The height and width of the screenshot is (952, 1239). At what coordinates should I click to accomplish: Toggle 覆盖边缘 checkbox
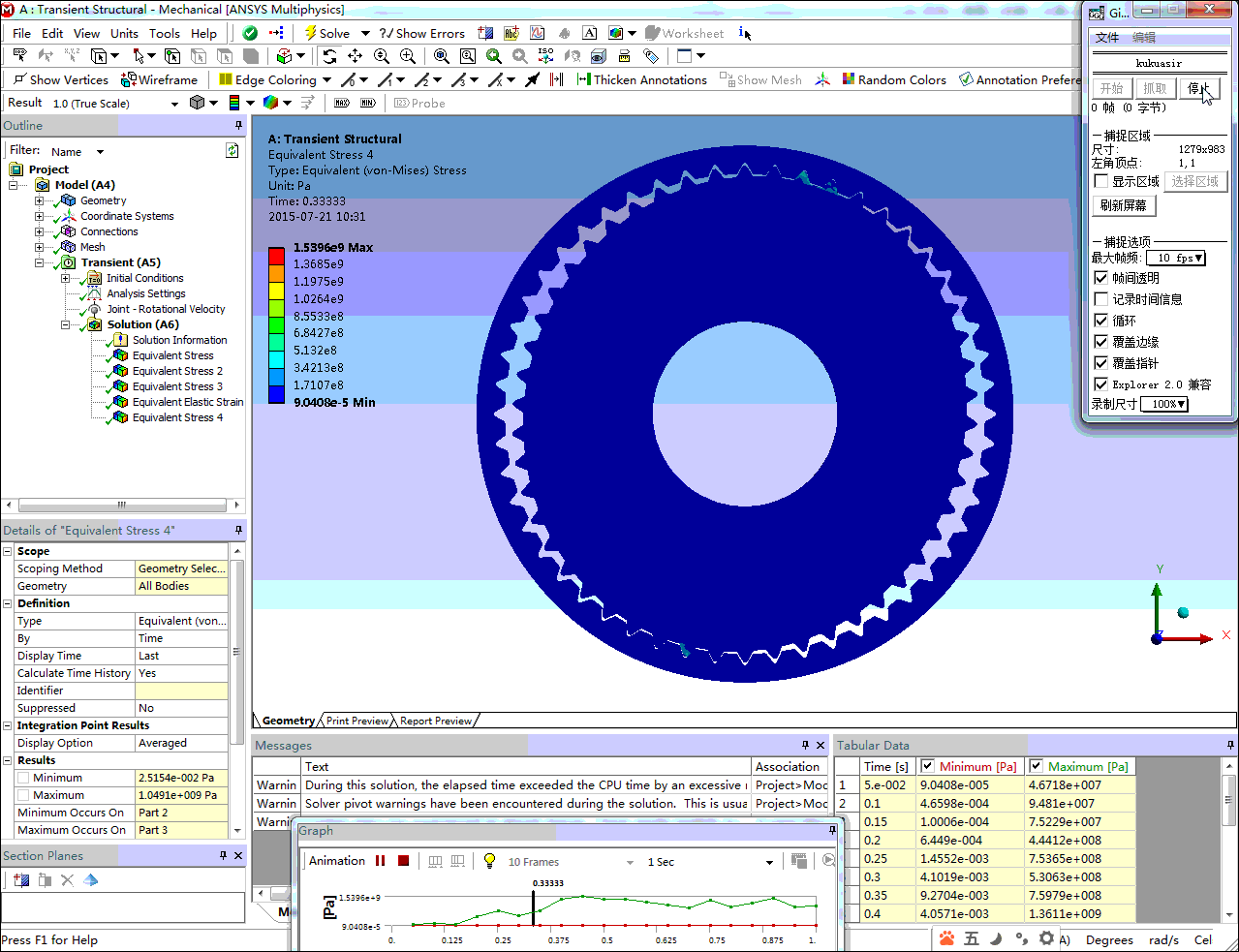1100,342
